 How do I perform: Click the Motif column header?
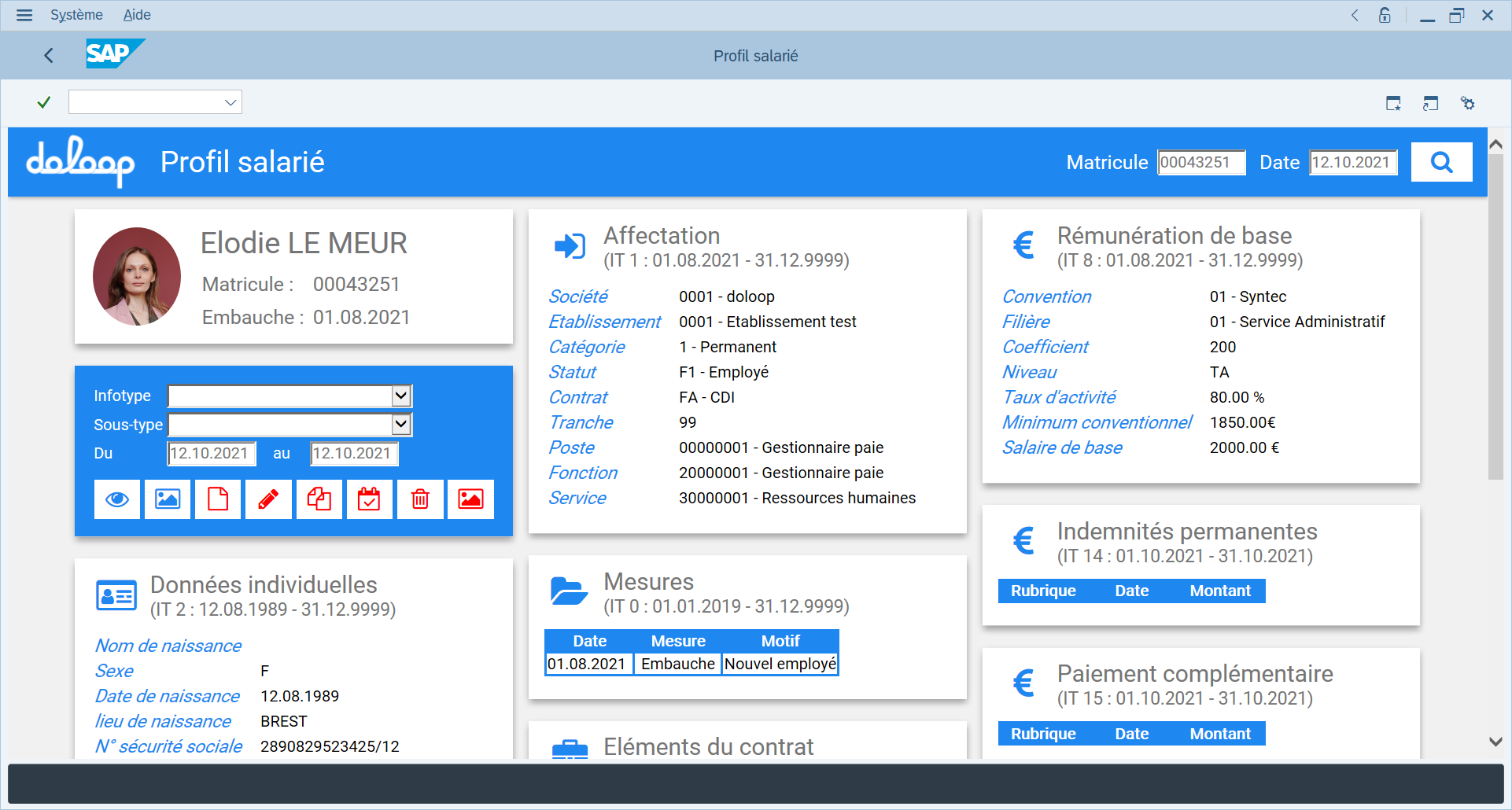pyautogui.click(x=780, y=641)
